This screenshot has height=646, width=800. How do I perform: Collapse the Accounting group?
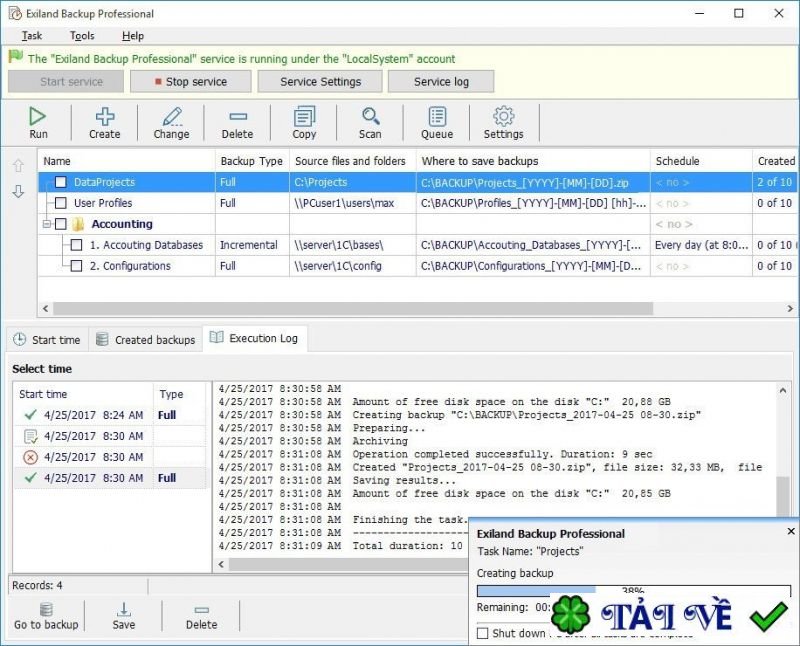tap(47, 224)
